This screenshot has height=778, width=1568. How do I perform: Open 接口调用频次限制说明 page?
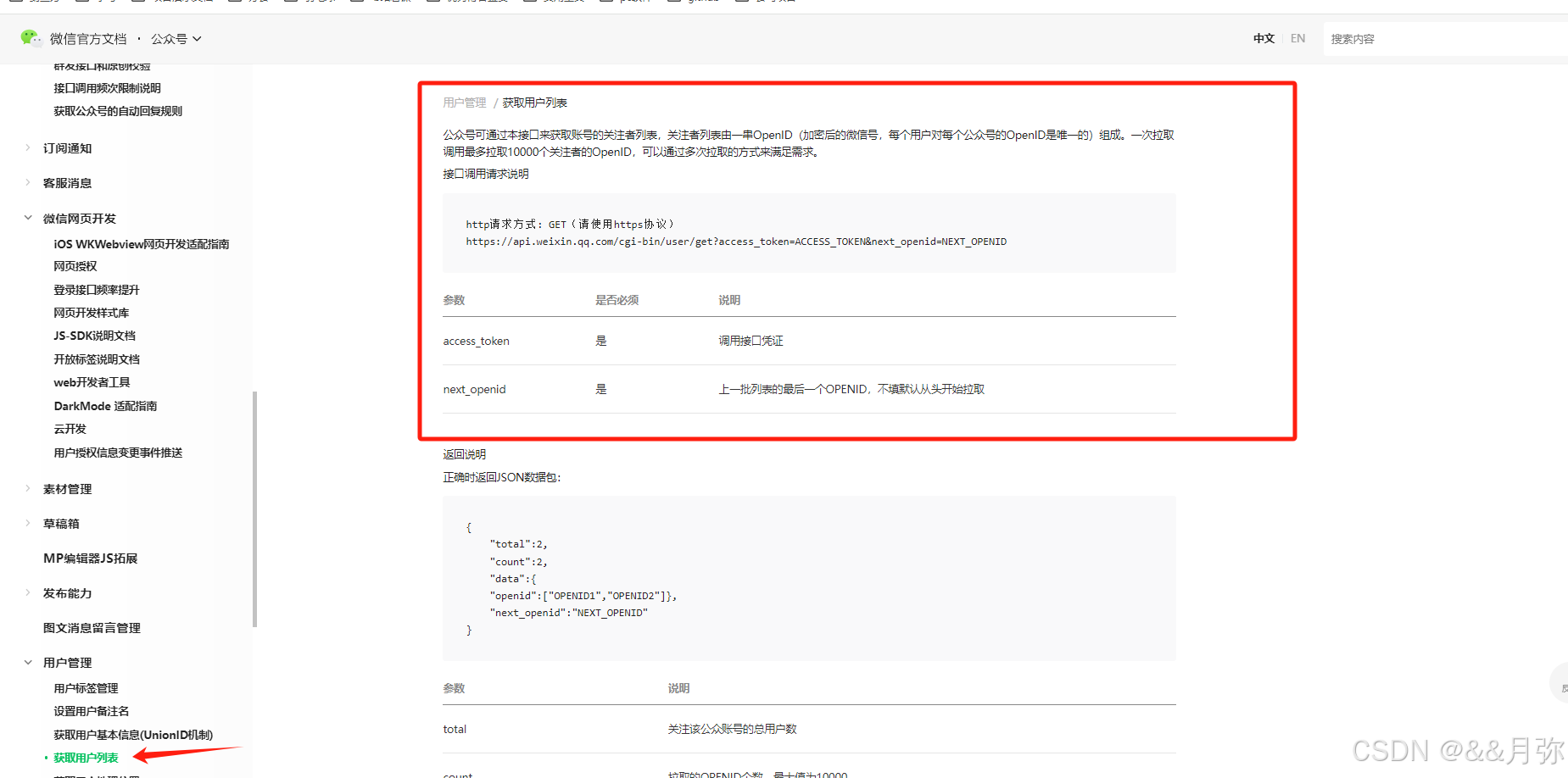pos(107,88)
